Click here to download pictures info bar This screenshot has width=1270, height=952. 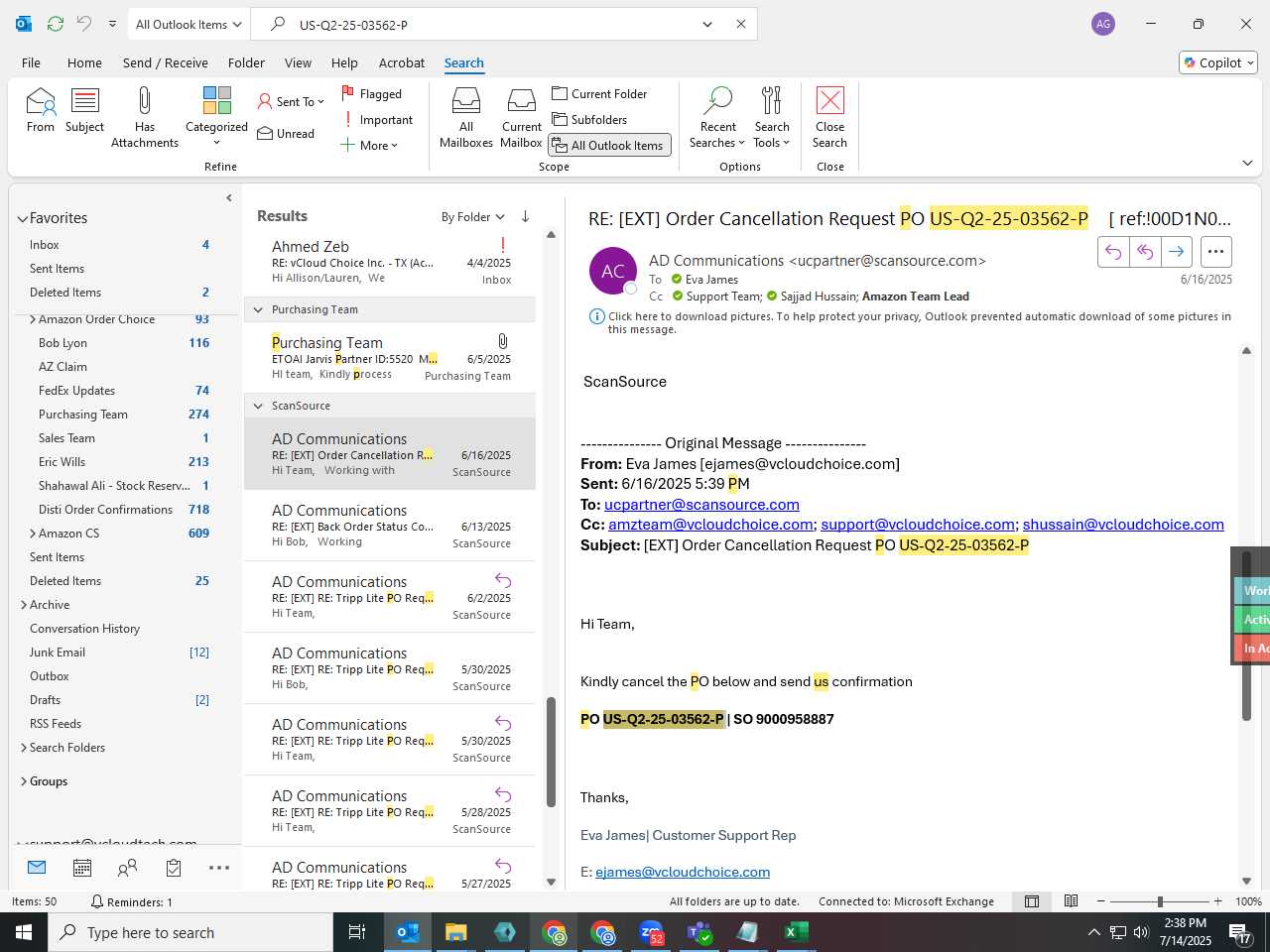click(911, 322)
